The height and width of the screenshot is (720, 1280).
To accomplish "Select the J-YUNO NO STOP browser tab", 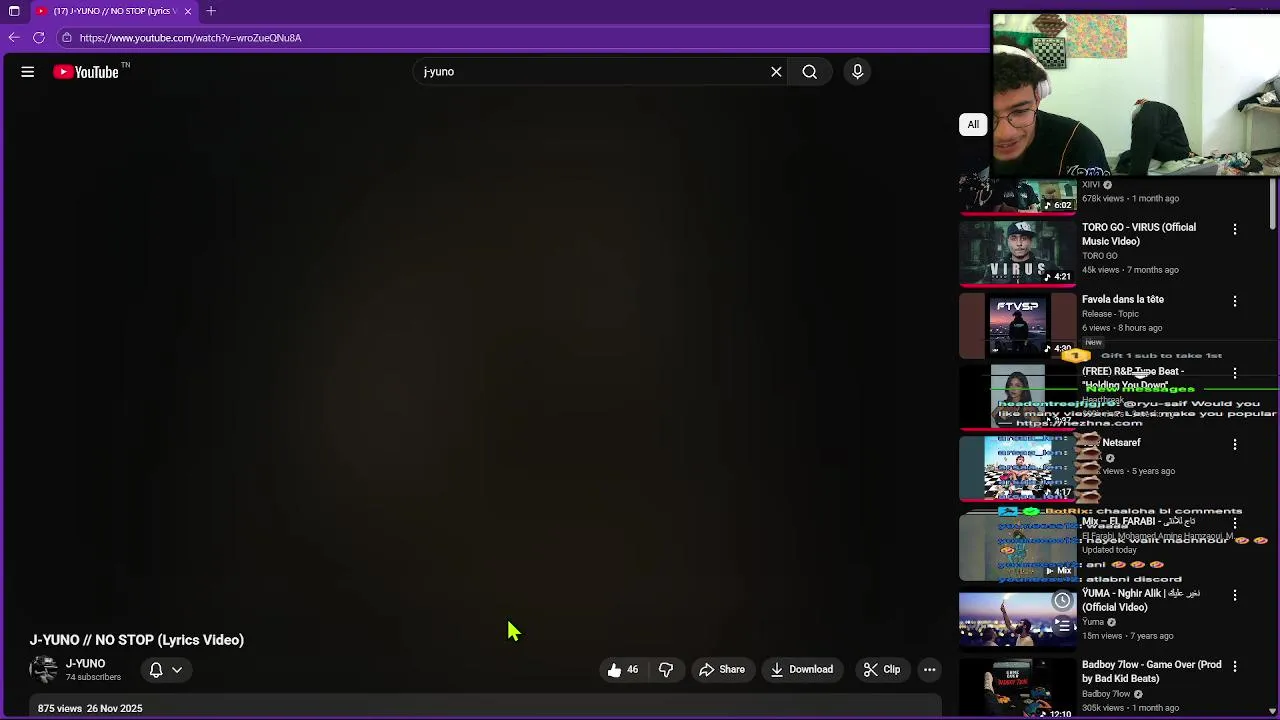I will pyautogui.click(x=113, y=11).
